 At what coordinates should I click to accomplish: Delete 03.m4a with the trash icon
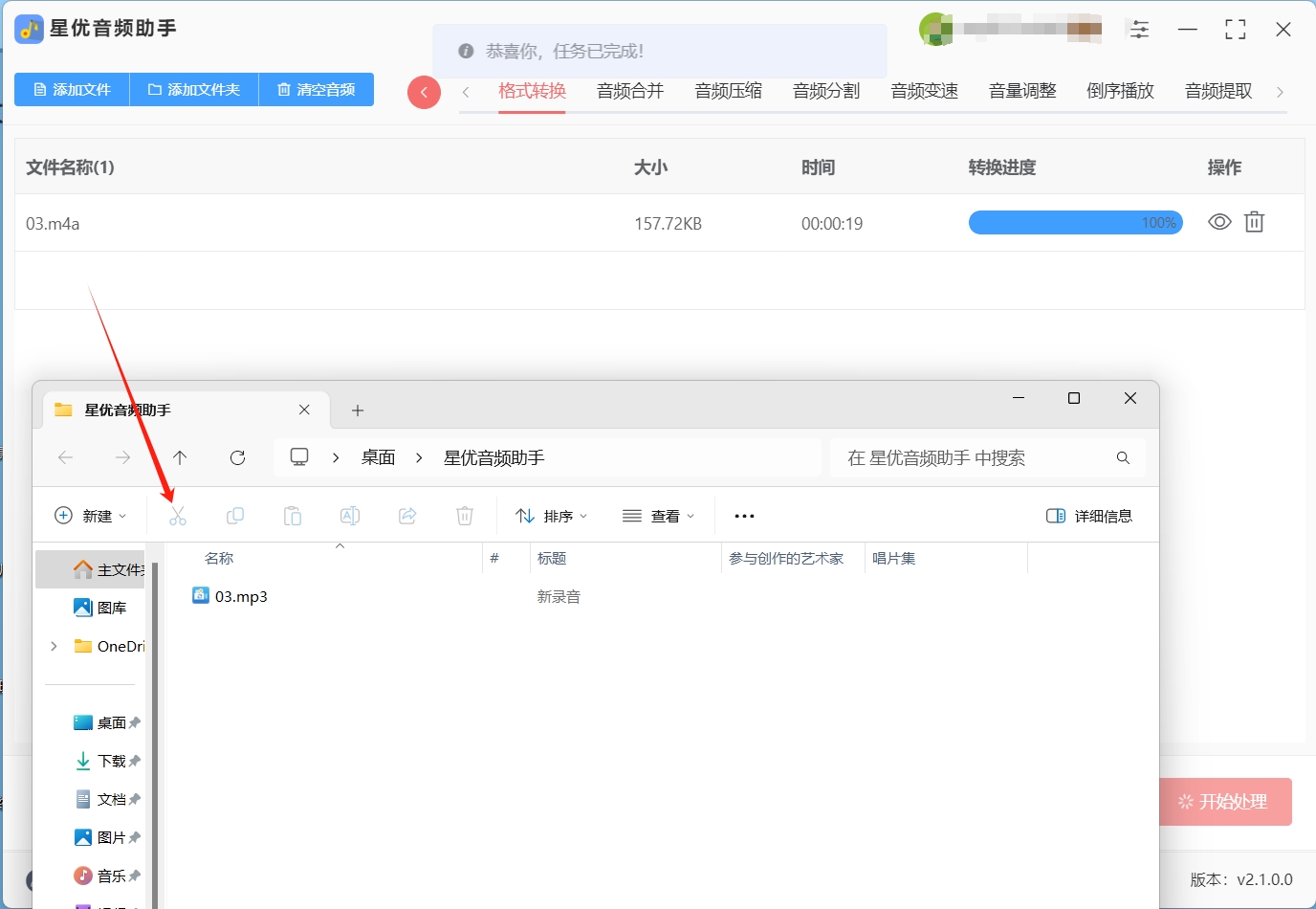pyautogui.click(x=1254, y=222)
